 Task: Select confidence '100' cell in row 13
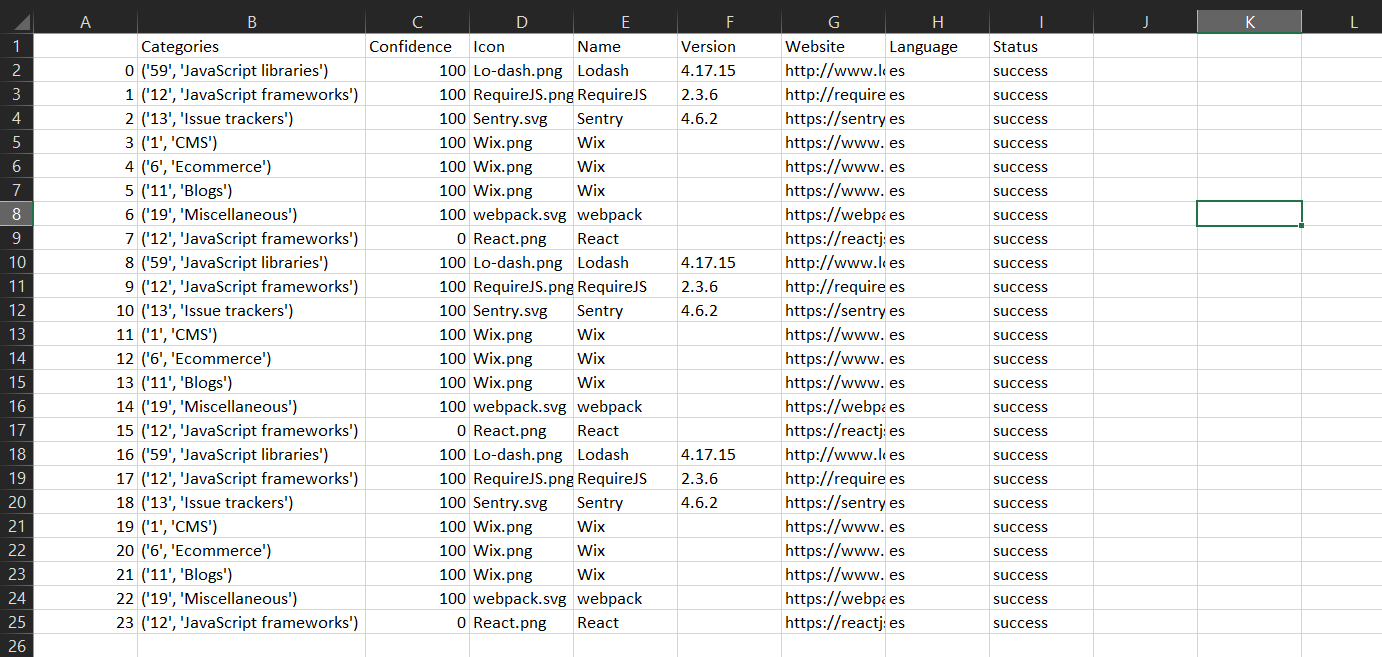[x=417, y=334]
